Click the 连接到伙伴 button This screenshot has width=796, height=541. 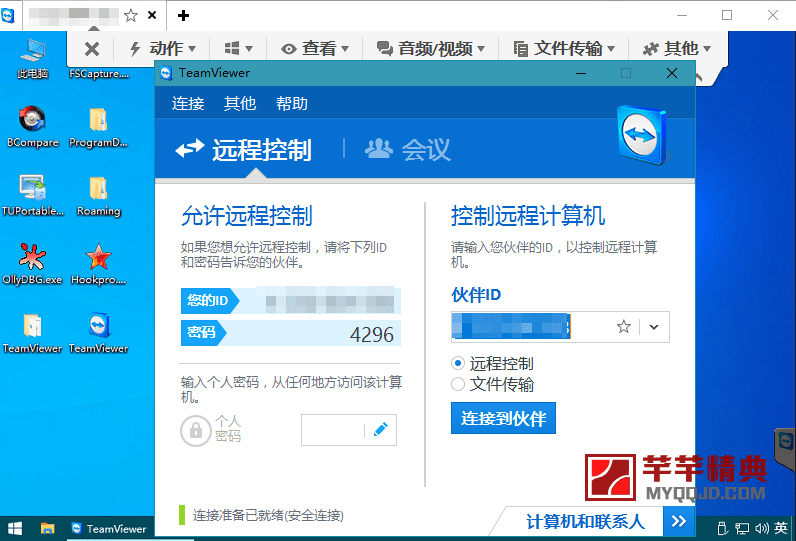click(503, 418)
